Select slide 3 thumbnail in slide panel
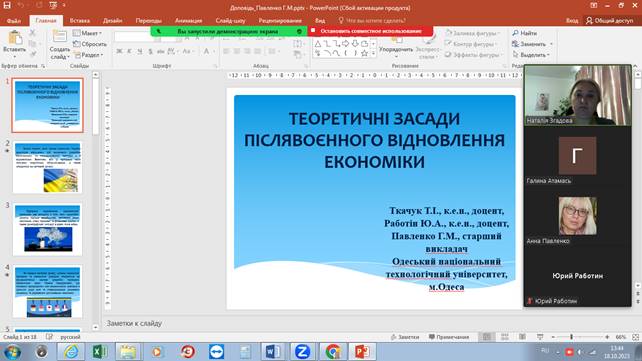 47,229
